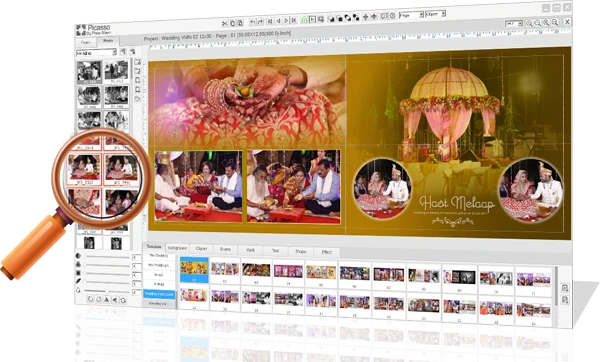This screenshot has height=362, width=600.
Task: Open the zoom percentage dropdown
Action: tap(514, 24)
